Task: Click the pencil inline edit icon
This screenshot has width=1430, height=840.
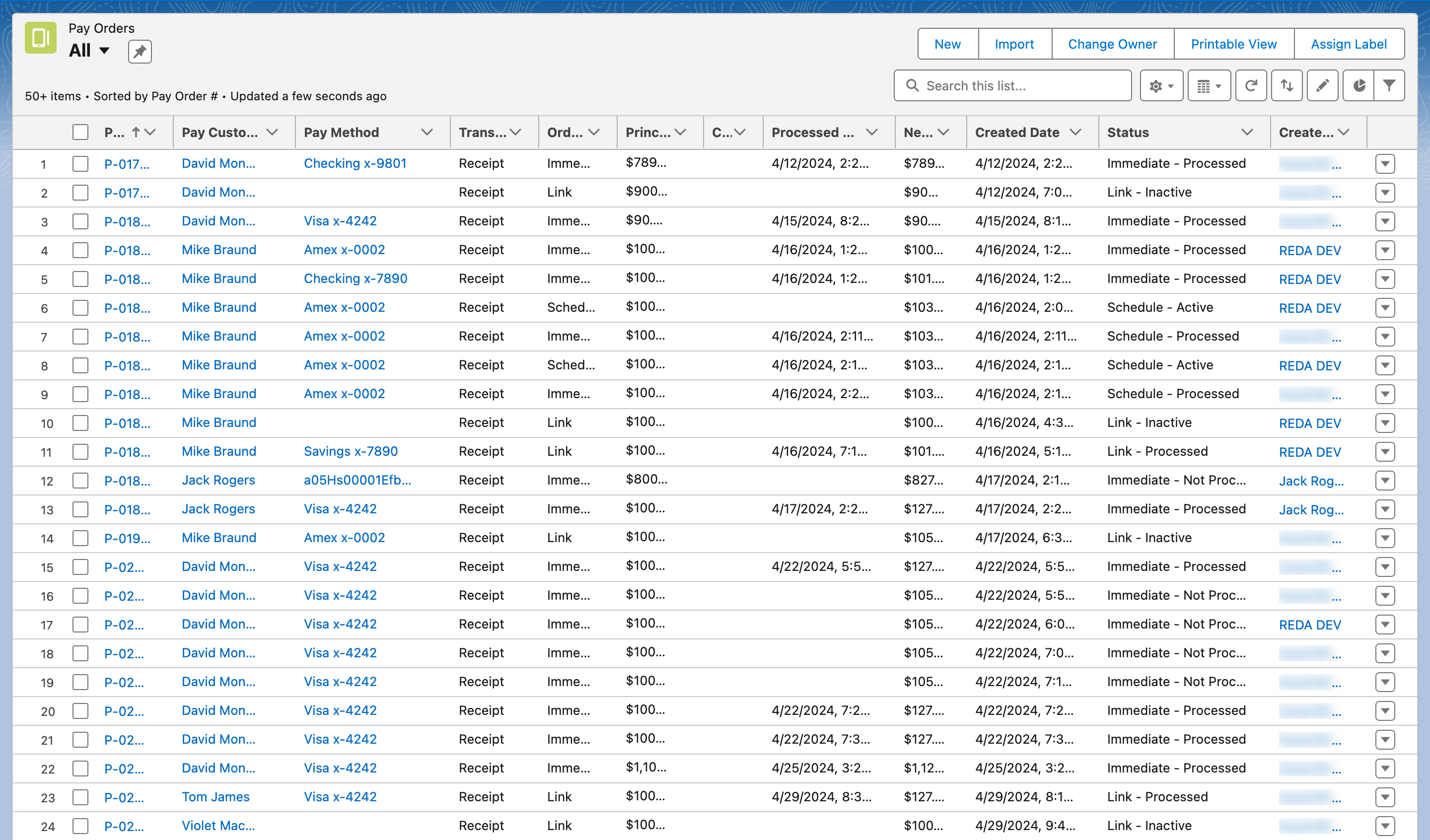Action: click(1322, 86)
